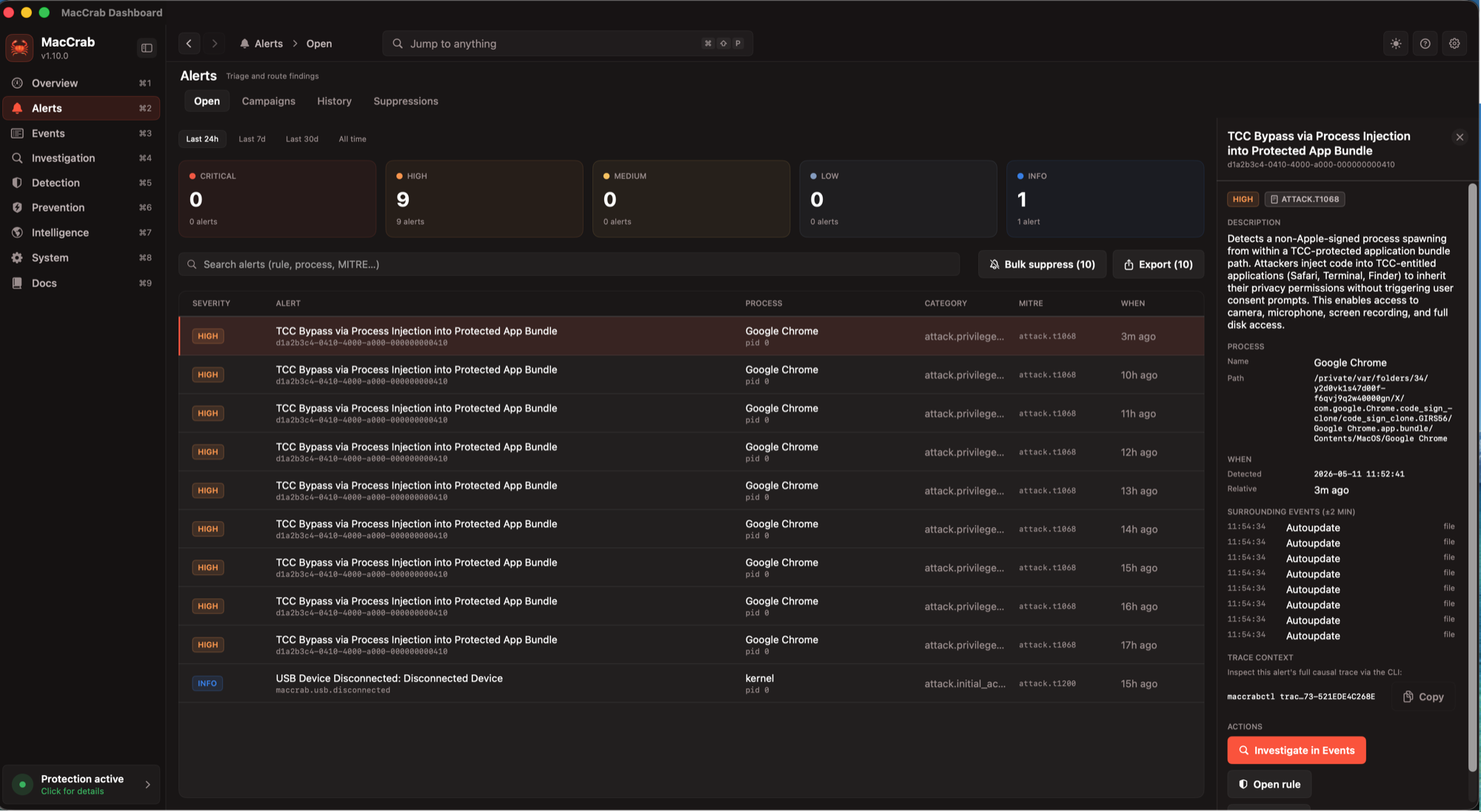
Task: Go back with the left chevron button
Action: [189, 44]
